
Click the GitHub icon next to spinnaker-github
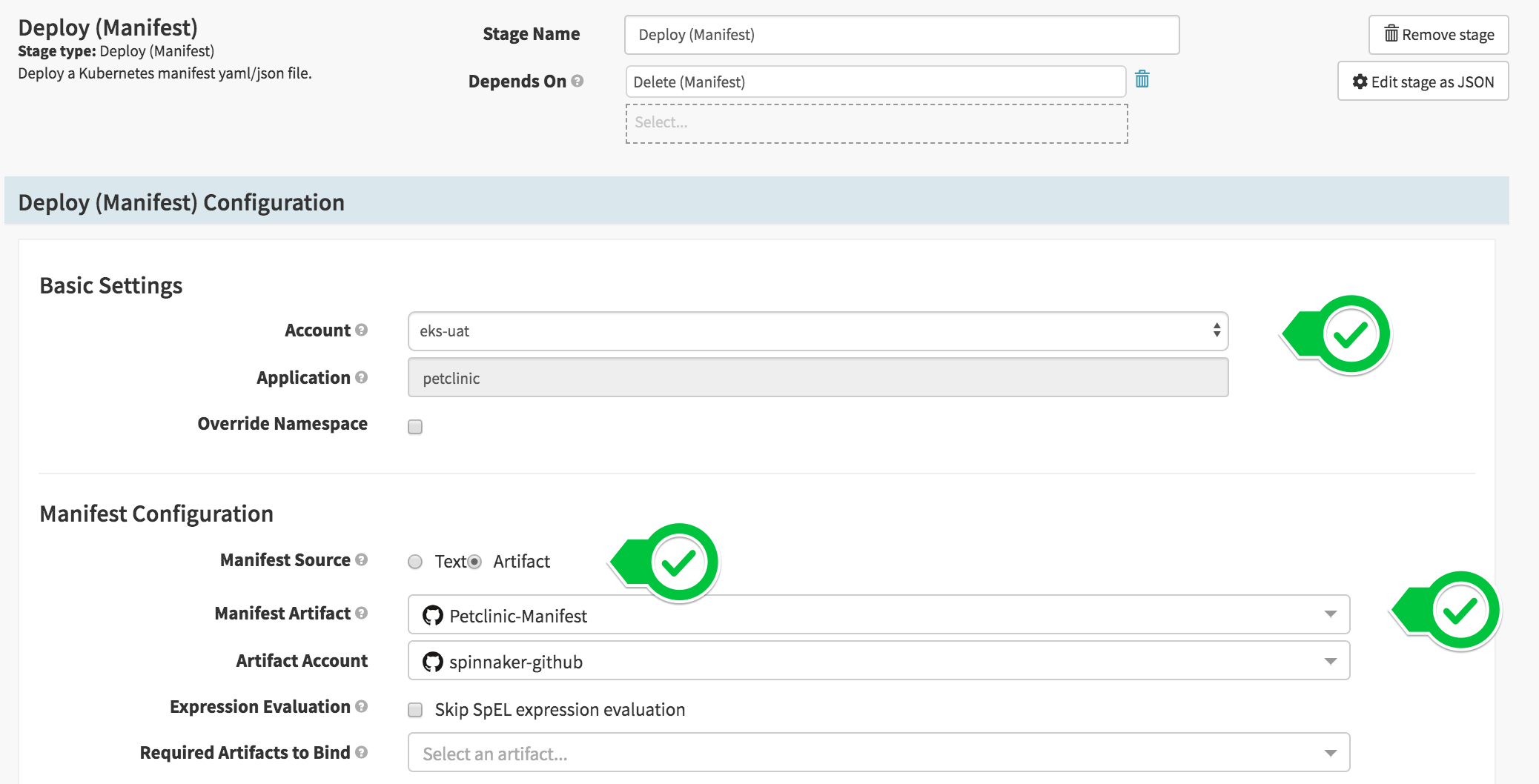tap(432, 662)
